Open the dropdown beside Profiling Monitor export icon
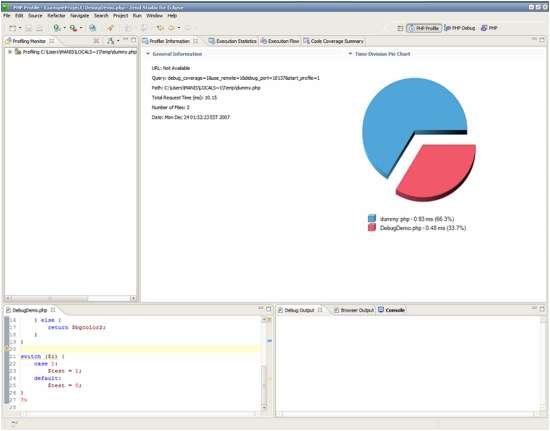The width and height of the screenshot is (550, 431). click(118, 41)
